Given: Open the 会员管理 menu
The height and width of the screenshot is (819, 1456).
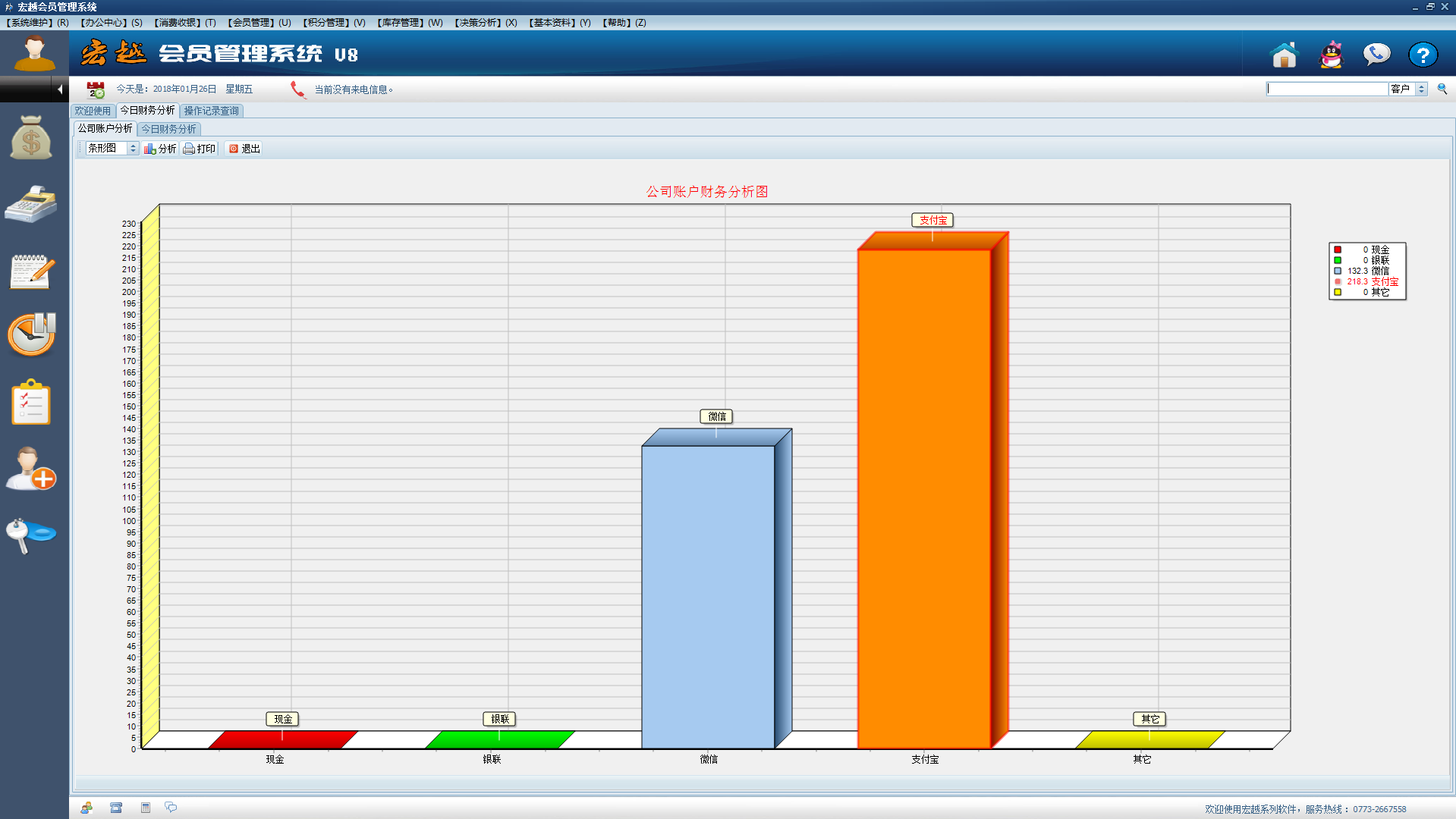Looking at the screenshot, I should [x=259, y=23].
